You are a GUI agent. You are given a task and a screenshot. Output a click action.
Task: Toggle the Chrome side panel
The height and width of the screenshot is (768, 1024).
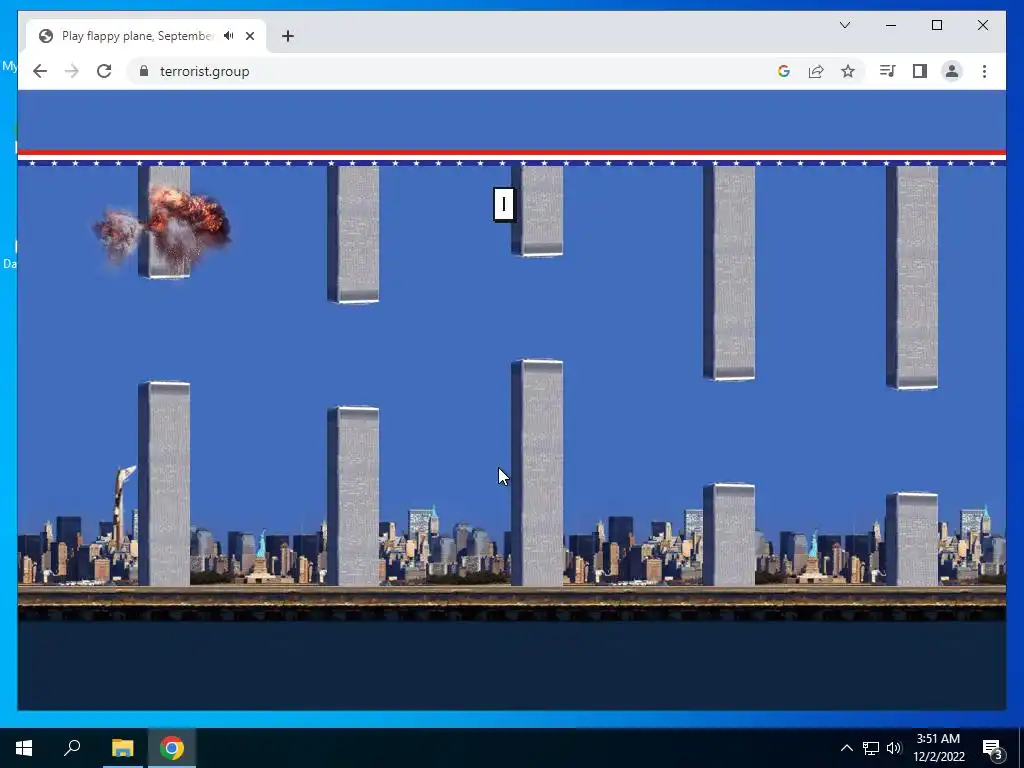[x=920, y=71]
